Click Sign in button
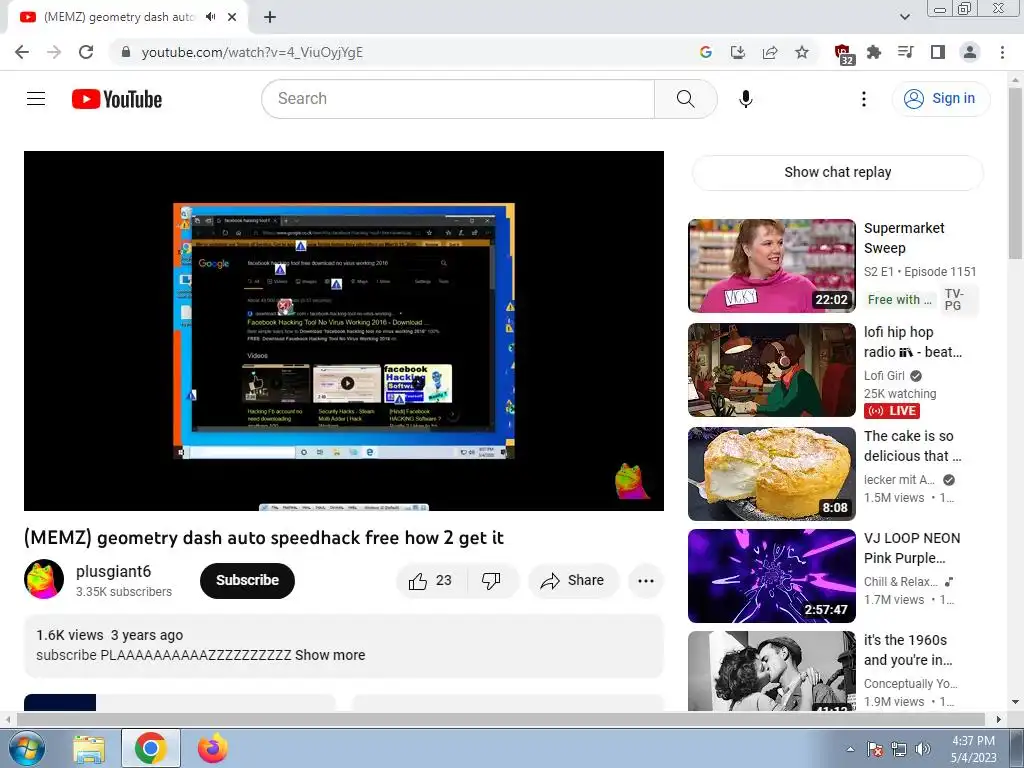 pyautogui.click(x=940, y=99)
